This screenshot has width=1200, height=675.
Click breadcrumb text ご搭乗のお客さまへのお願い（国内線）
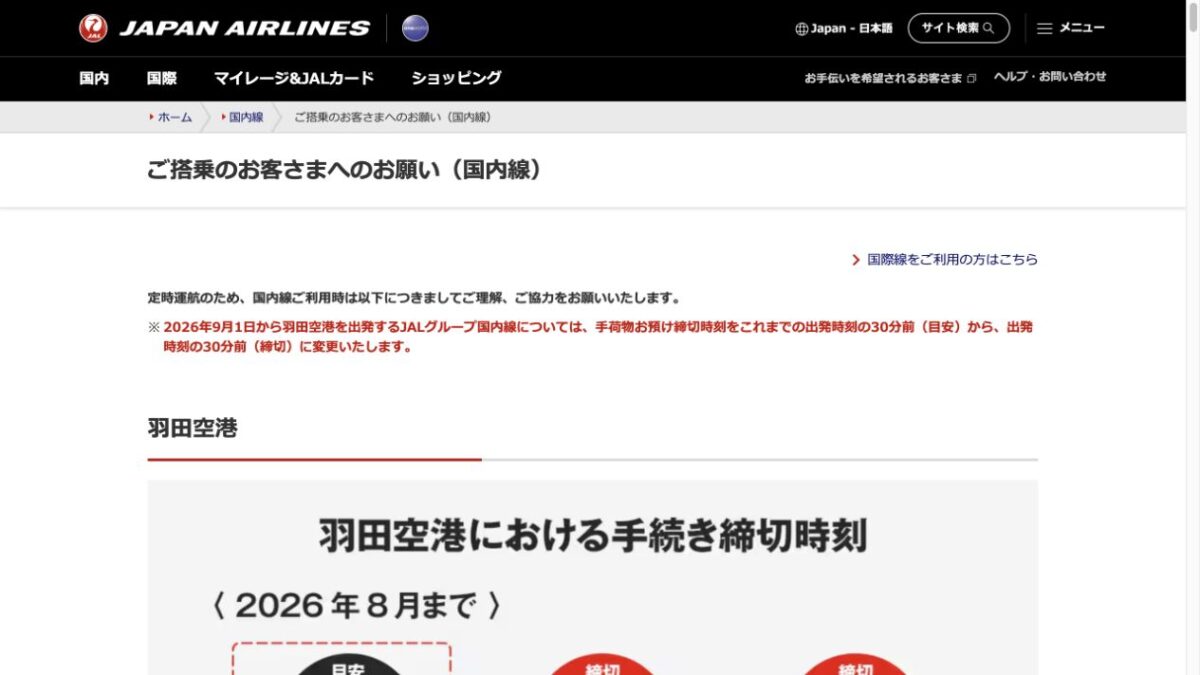(x=393, y=117)
